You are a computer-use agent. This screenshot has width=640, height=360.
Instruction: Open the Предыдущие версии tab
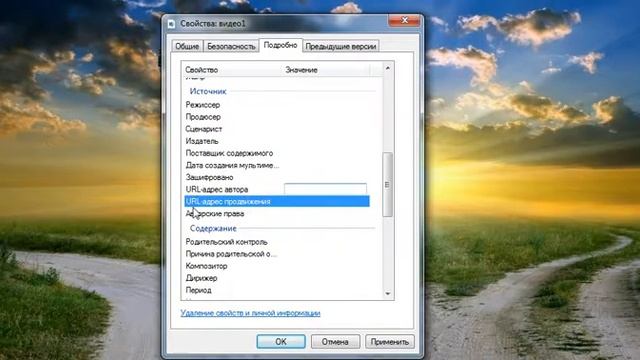point(340,46)
